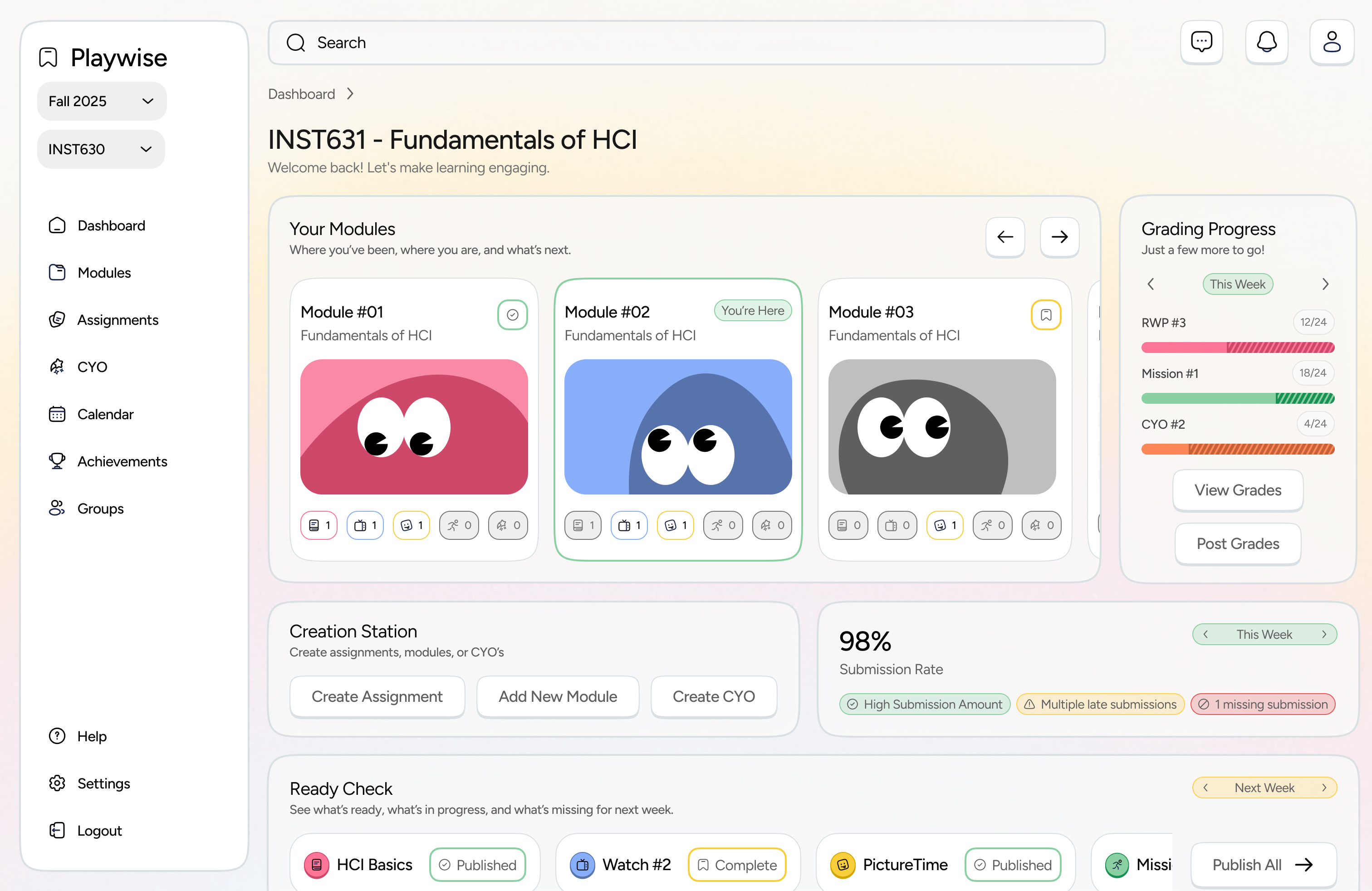The height and width of the screenshot is (891, 1372).
Task: Toggle the completed checkmark on Module #01
Action: [512, 315]
